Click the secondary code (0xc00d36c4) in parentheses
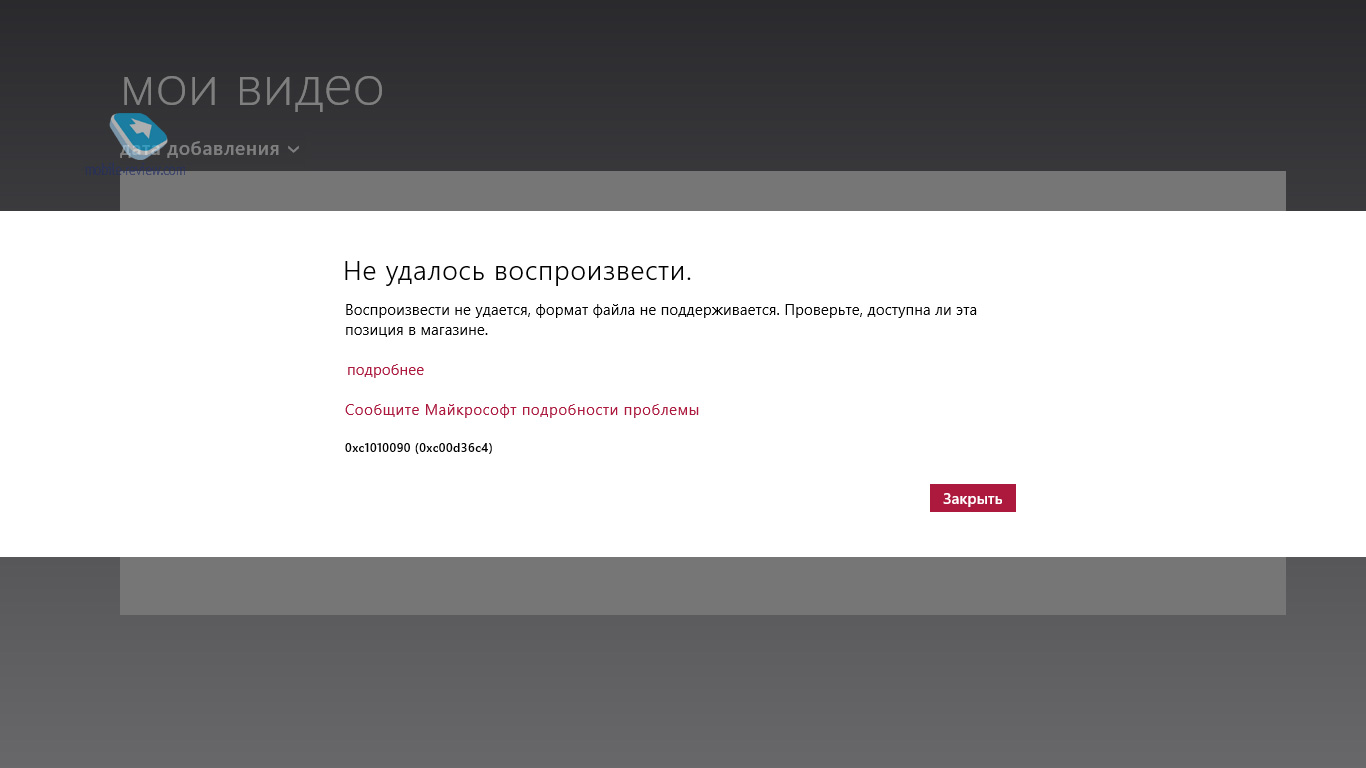The width and height of the screenshot is (1366, 768). pyautogui.click(x=454, y=448)
